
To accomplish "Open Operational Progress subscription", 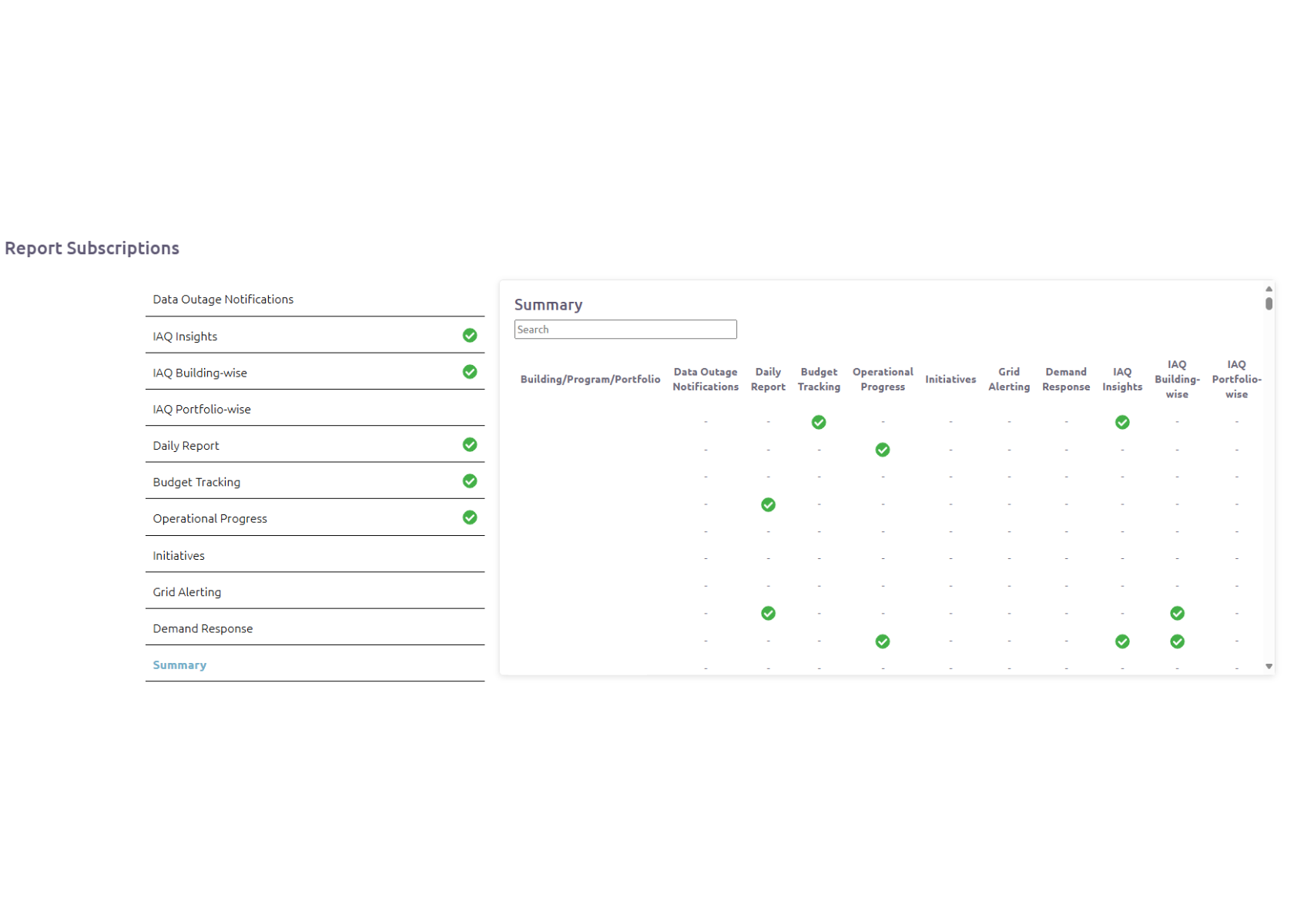I will [x=315, y=518].
